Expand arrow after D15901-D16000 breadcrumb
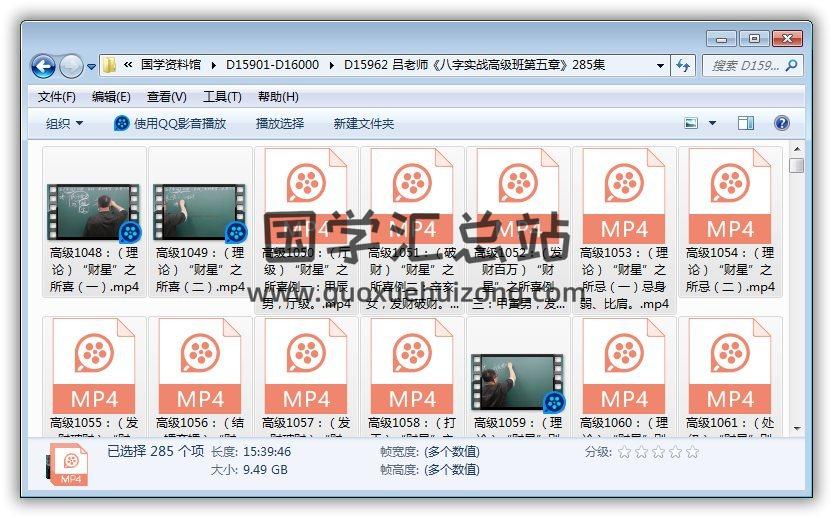 tap(332, 65)
